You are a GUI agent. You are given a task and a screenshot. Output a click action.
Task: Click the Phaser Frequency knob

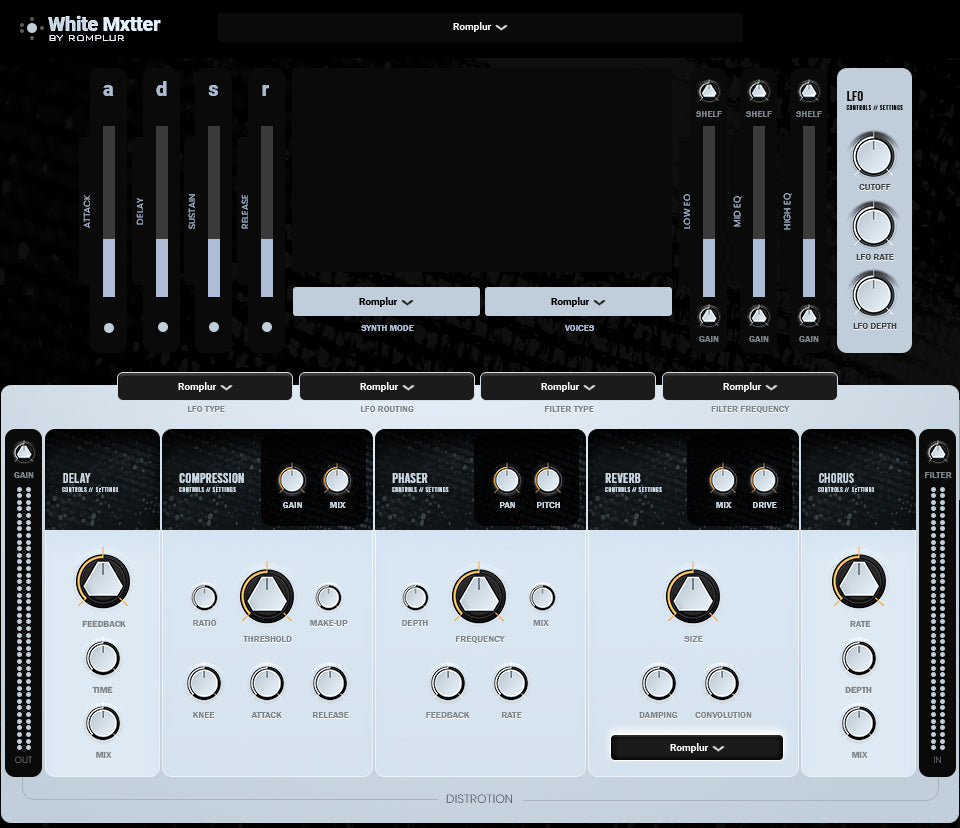pos(479,596)
